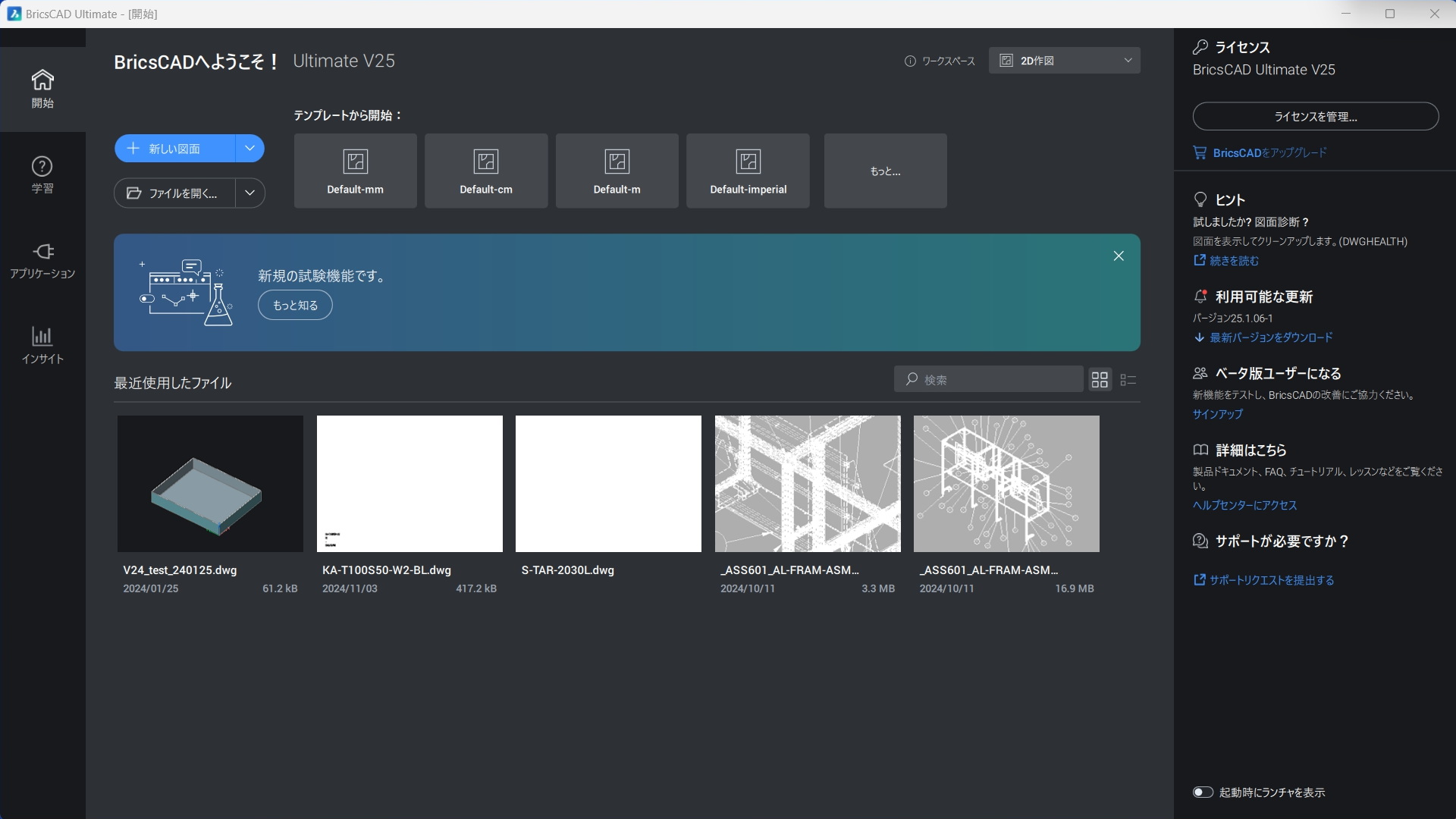Click the KA-T100S50-W2-BL.dwg file name
This screenshot has height=819, width=1456.
click(387, 570)
